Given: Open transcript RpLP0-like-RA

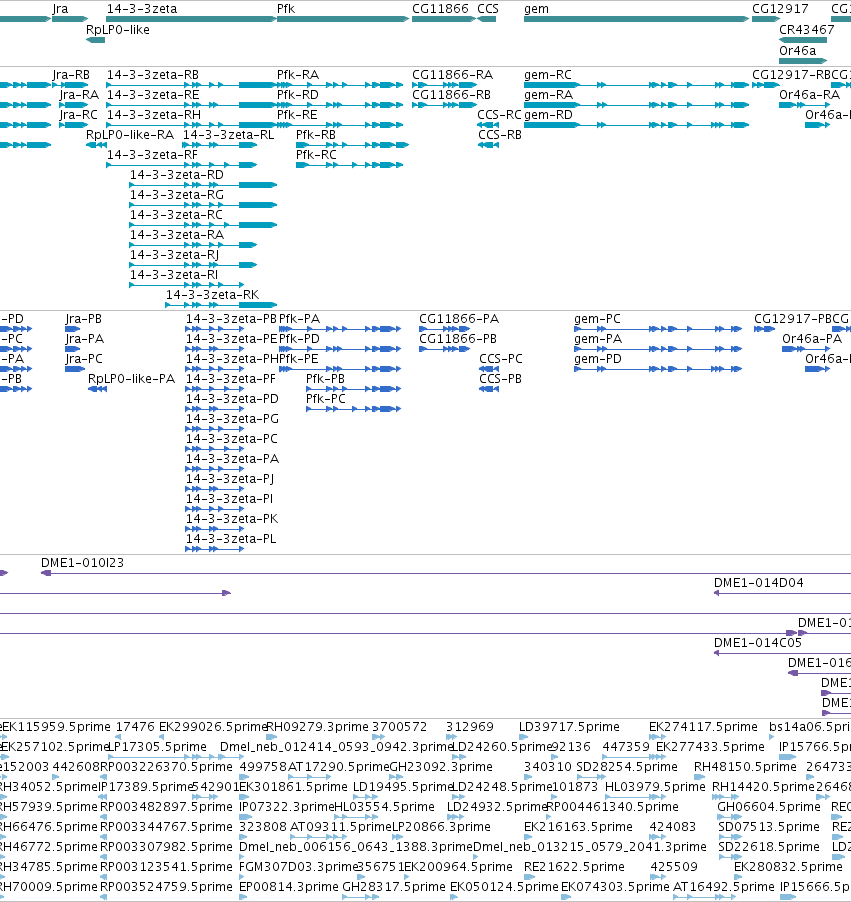Looking at the screenshot, I should (130, 135).
